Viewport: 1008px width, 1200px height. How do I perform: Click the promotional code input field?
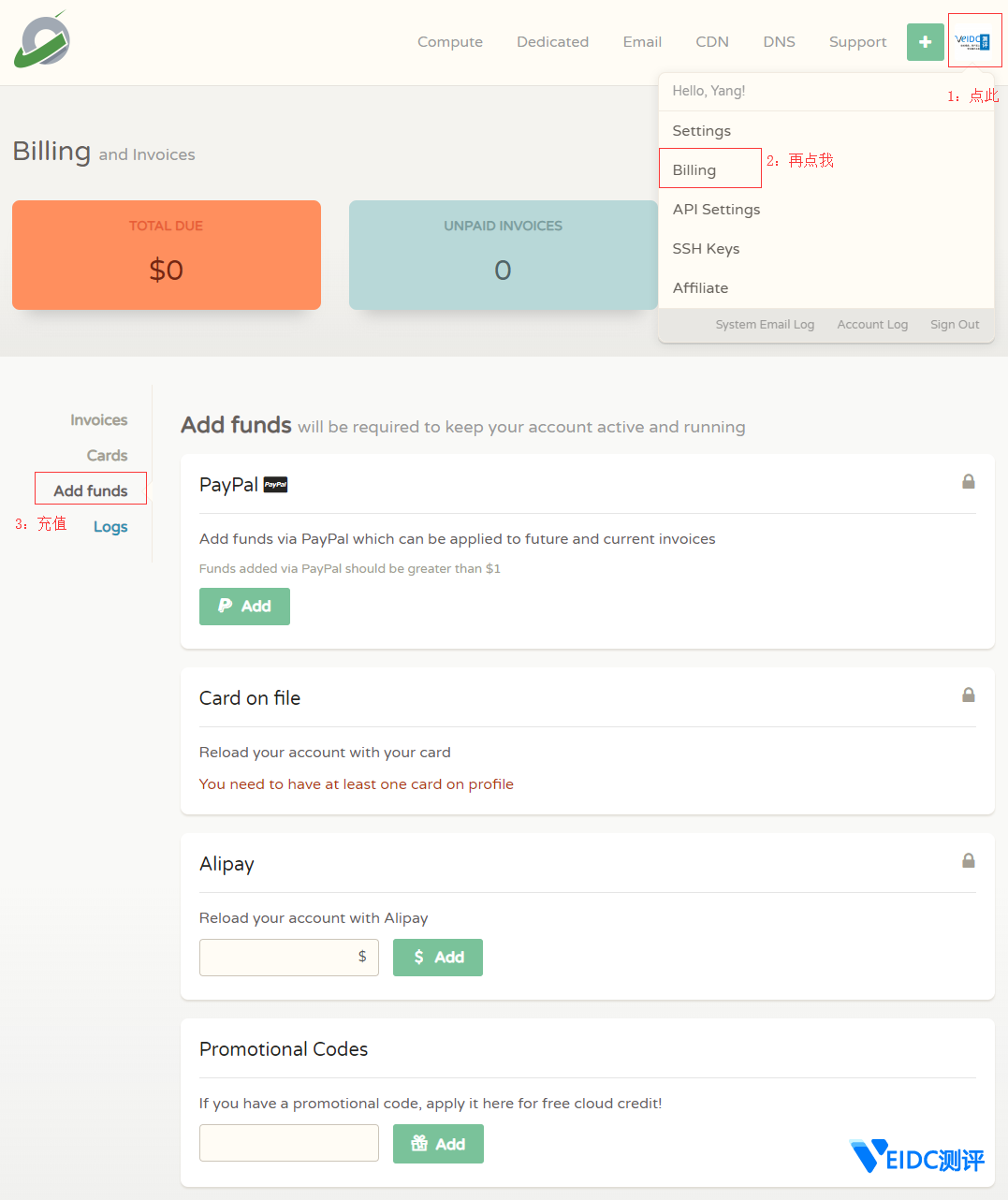(288, 1143)
